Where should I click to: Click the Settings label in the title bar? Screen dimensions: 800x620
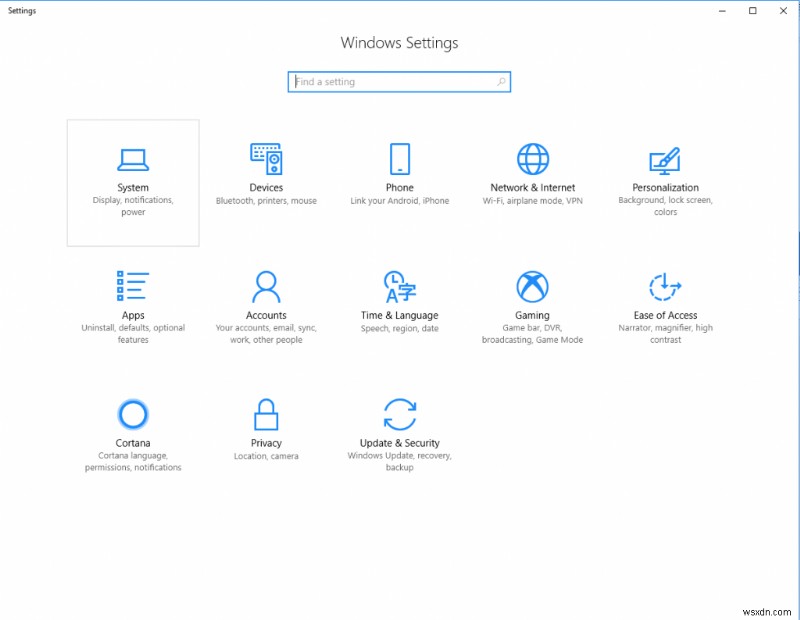[x=21, y=11]
